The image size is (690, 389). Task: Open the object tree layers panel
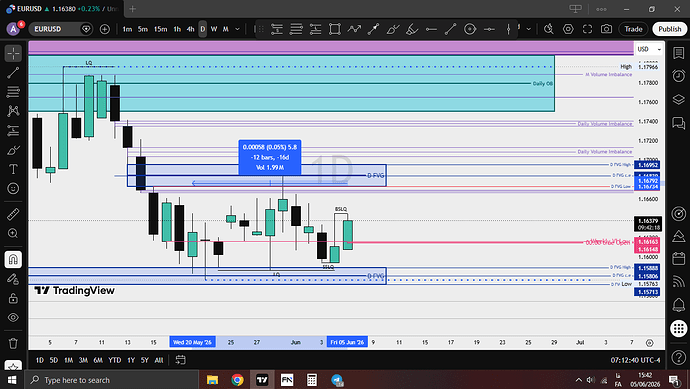(679, 99)
